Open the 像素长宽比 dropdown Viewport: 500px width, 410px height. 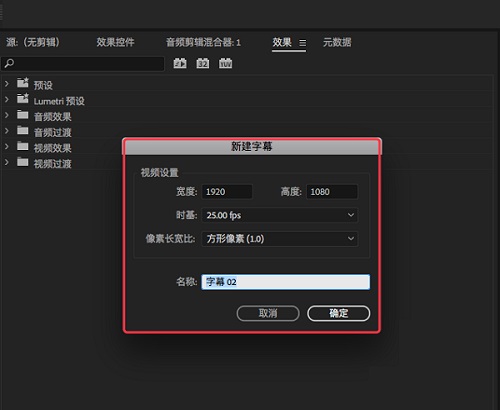pos(280,239)
